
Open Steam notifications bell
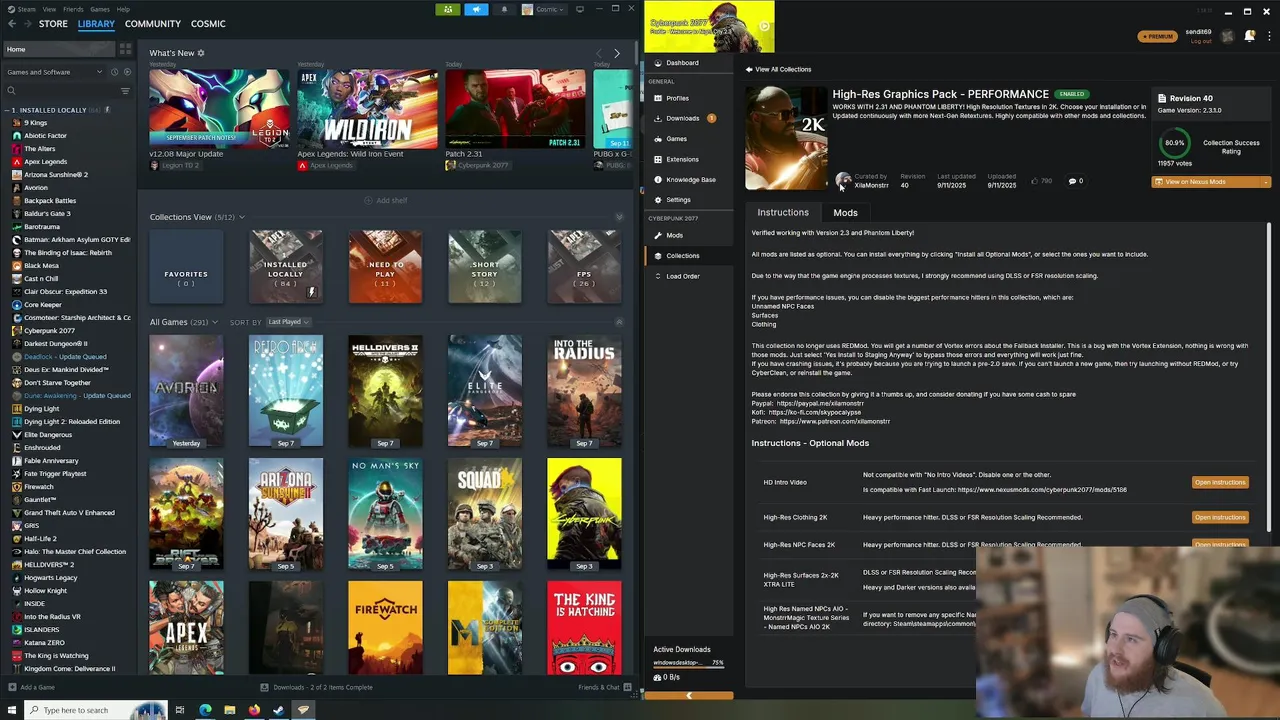click(x=504, y=9)
